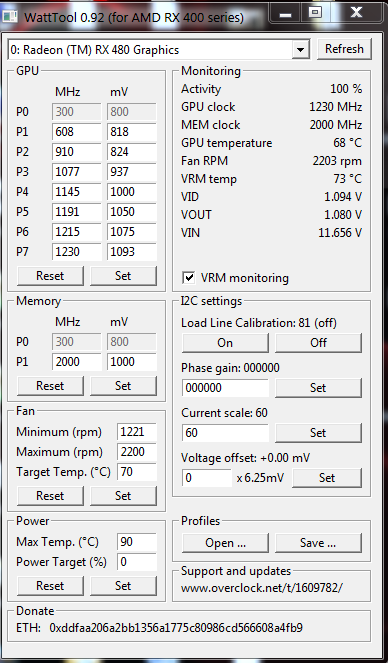Viewport: 388px width, 663px height.
Task: Click Set next to Phase gain field
Action: point(318,388)
